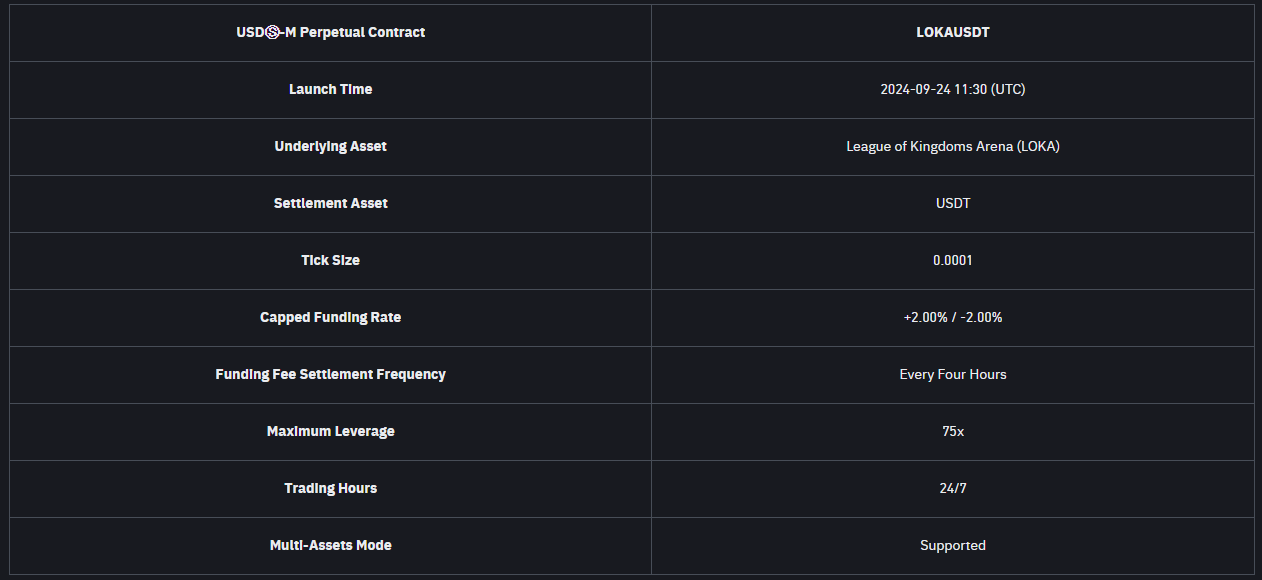This screenshot has height=580, width=1262.
Task: Select the LOKAUSDT contract name
Action: pos(952,32)
